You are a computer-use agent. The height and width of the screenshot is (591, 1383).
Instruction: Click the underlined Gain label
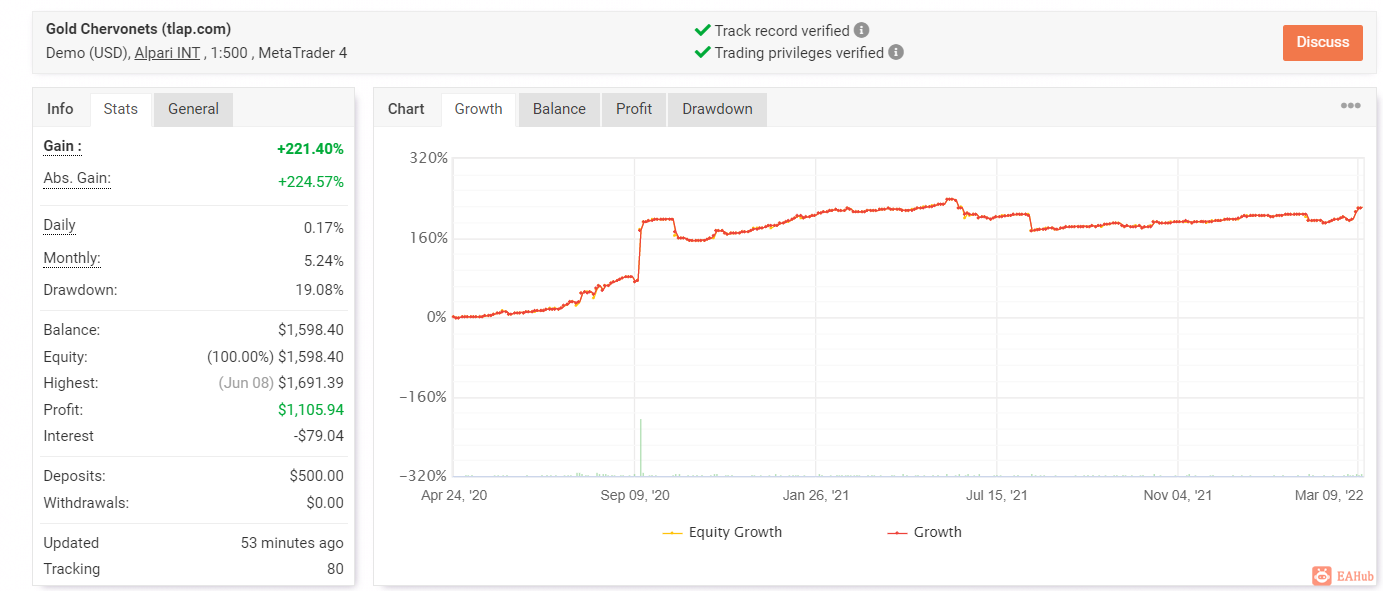pyautogui.click(x=62, y=147)
